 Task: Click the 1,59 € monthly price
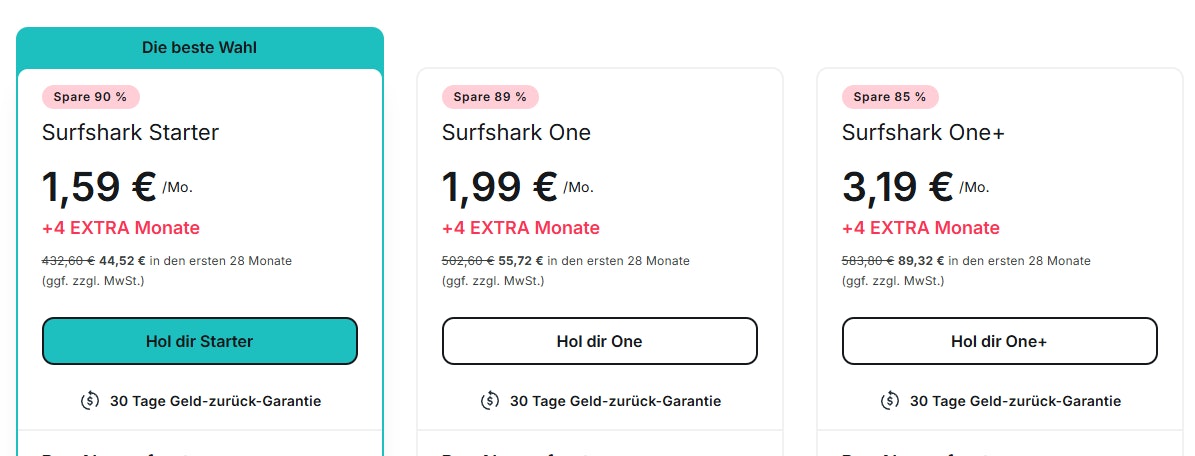coord(98,186)
